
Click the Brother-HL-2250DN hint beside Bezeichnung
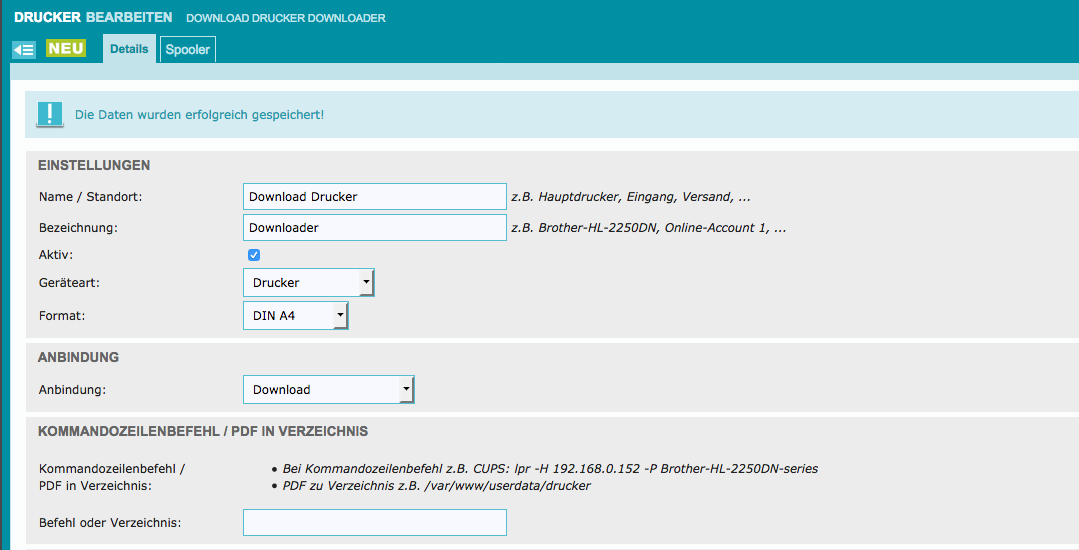tap(648, 228)
